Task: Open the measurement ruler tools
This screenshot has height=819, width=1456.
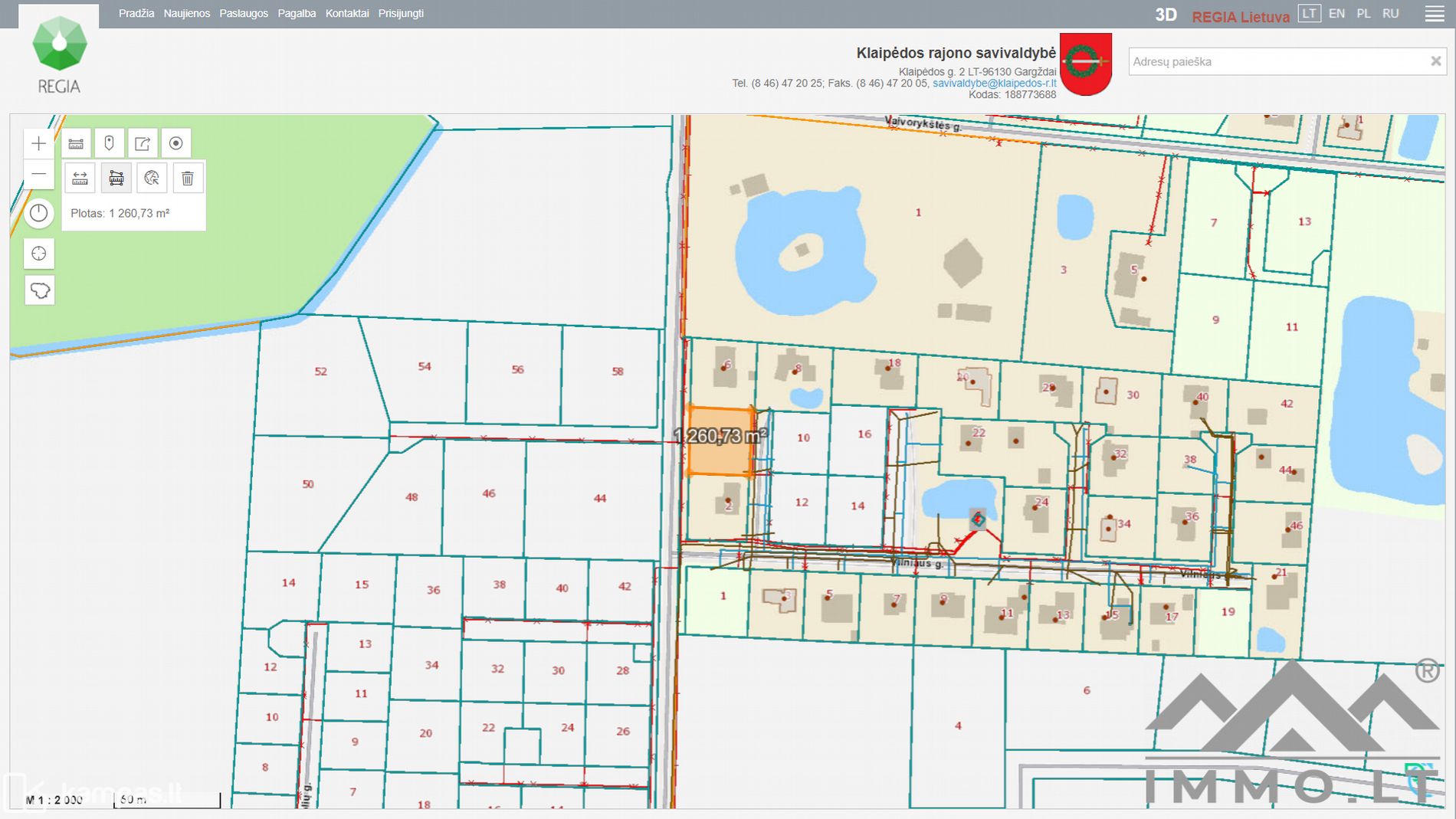Action: (x=76, y=143)
